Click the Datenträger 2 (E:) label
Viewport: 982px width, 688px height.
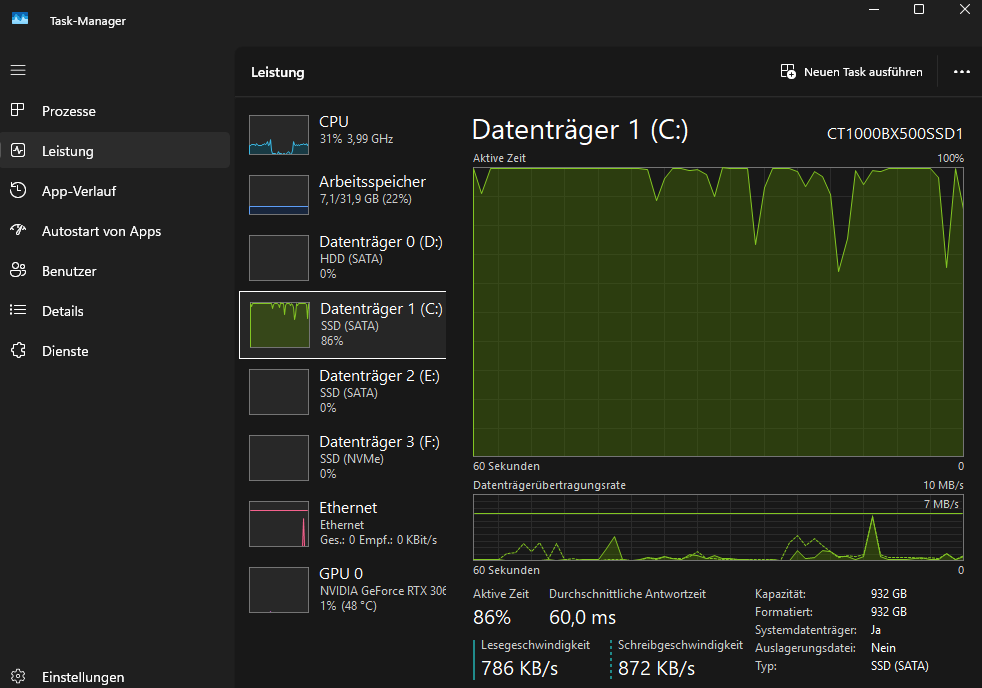pos(380,376)
